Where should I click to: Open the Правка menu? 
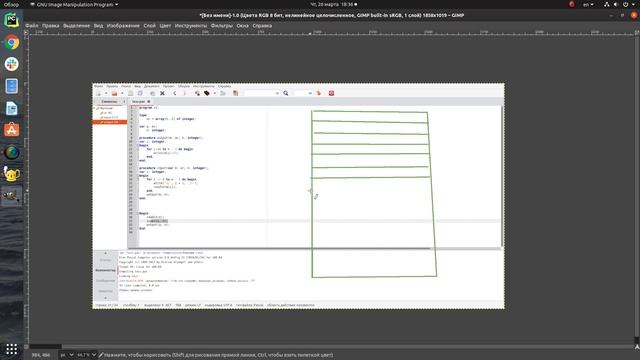[51, 25]
